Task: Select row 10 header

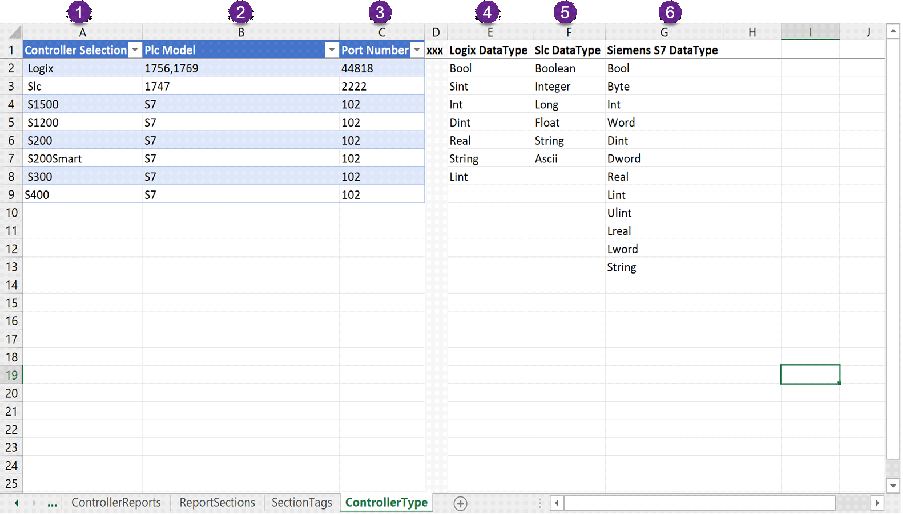Action: coord(11,213)
